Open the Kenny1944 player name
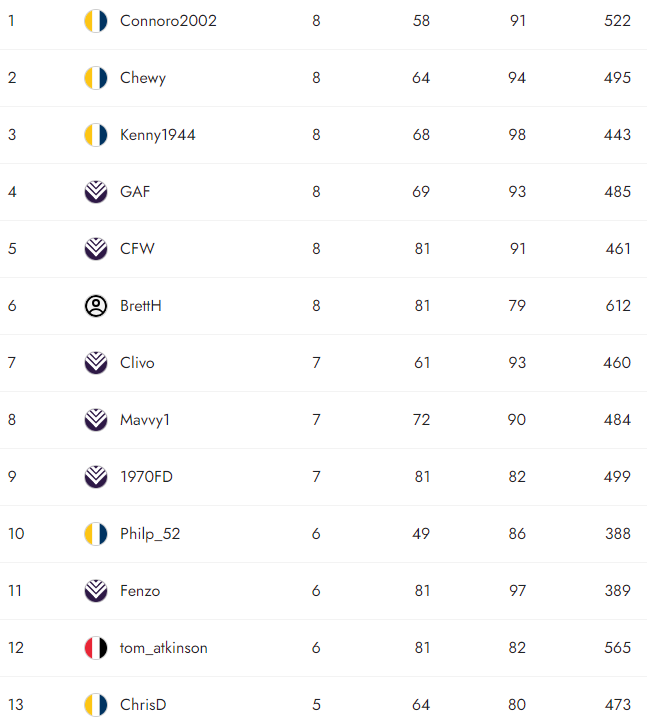 click(x=157, y=135)
